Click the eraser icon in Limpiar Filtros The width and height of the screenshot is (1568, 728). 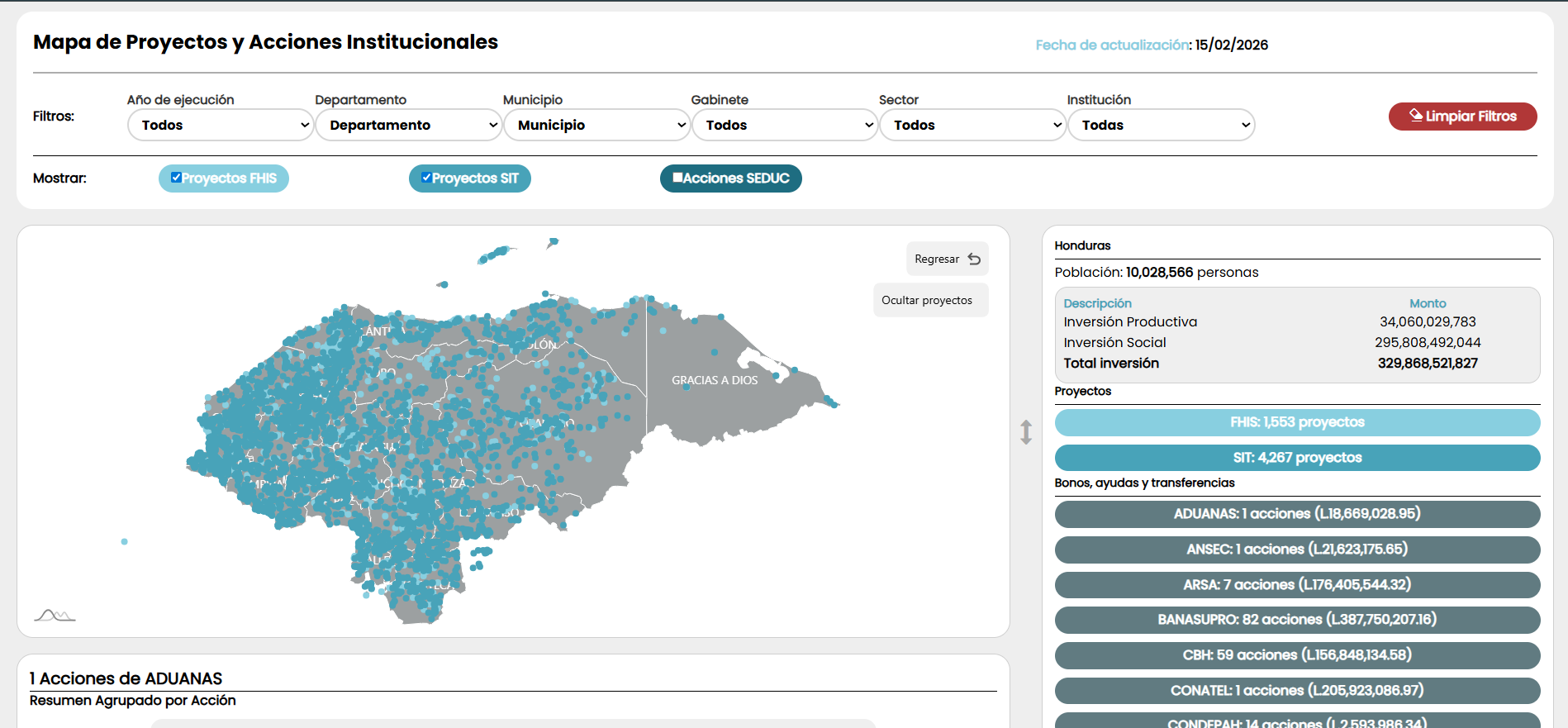[x=1416, y=116]
